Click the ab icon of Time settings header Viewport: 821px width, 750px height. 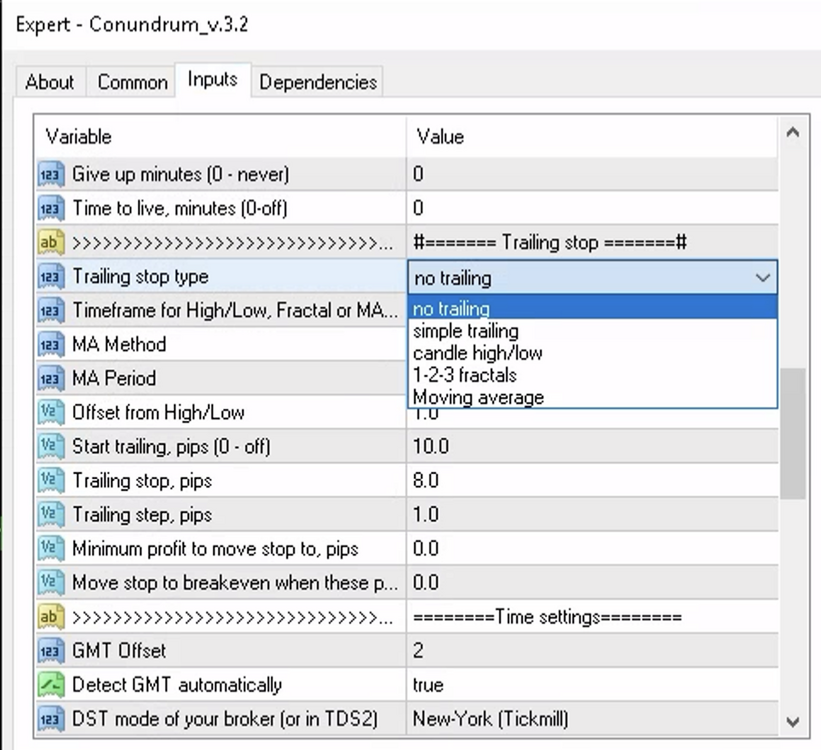(x=51, y=617)
